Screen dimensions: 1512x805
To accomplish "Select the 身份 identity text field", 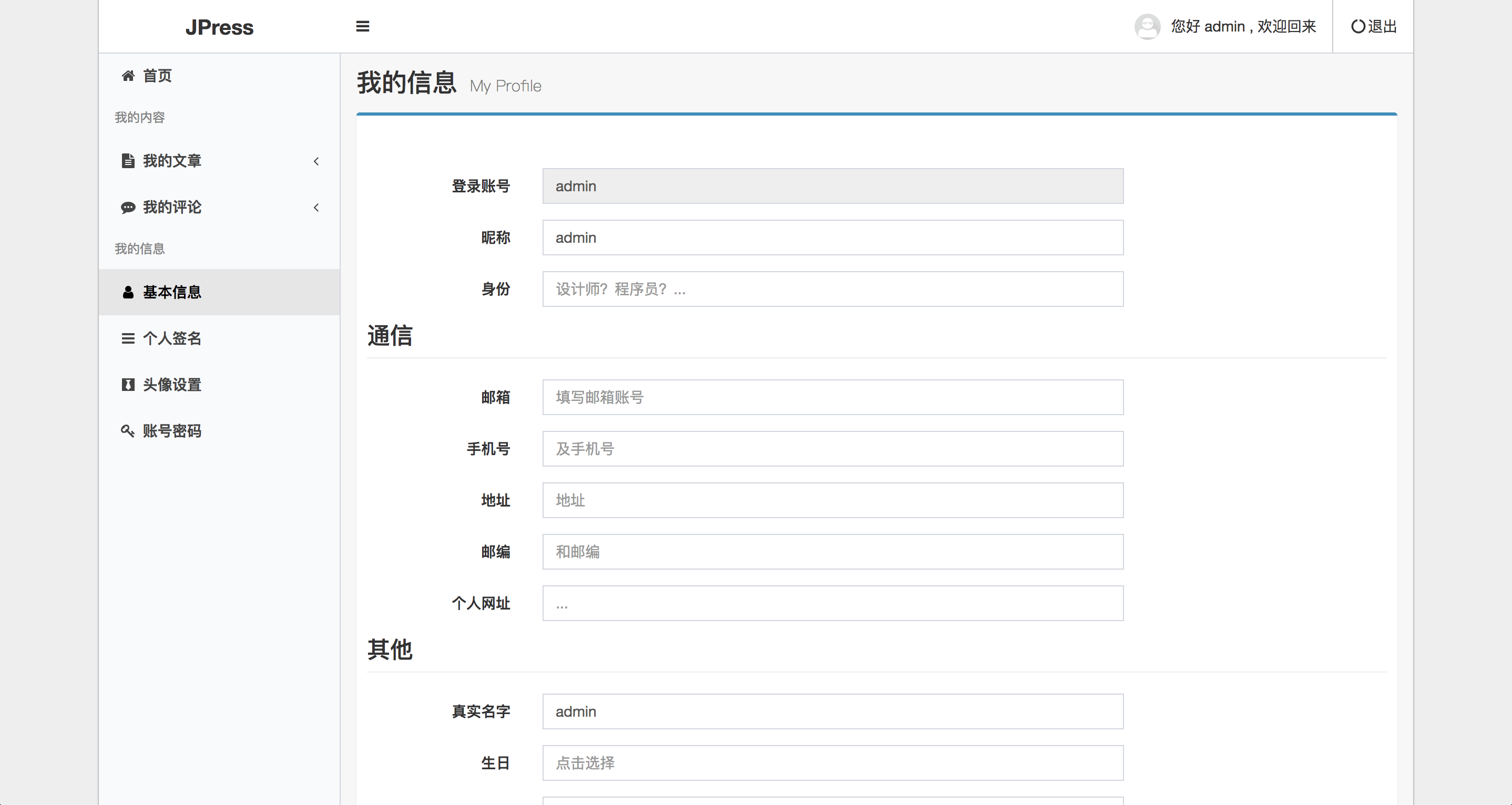I will click(832, 289).
